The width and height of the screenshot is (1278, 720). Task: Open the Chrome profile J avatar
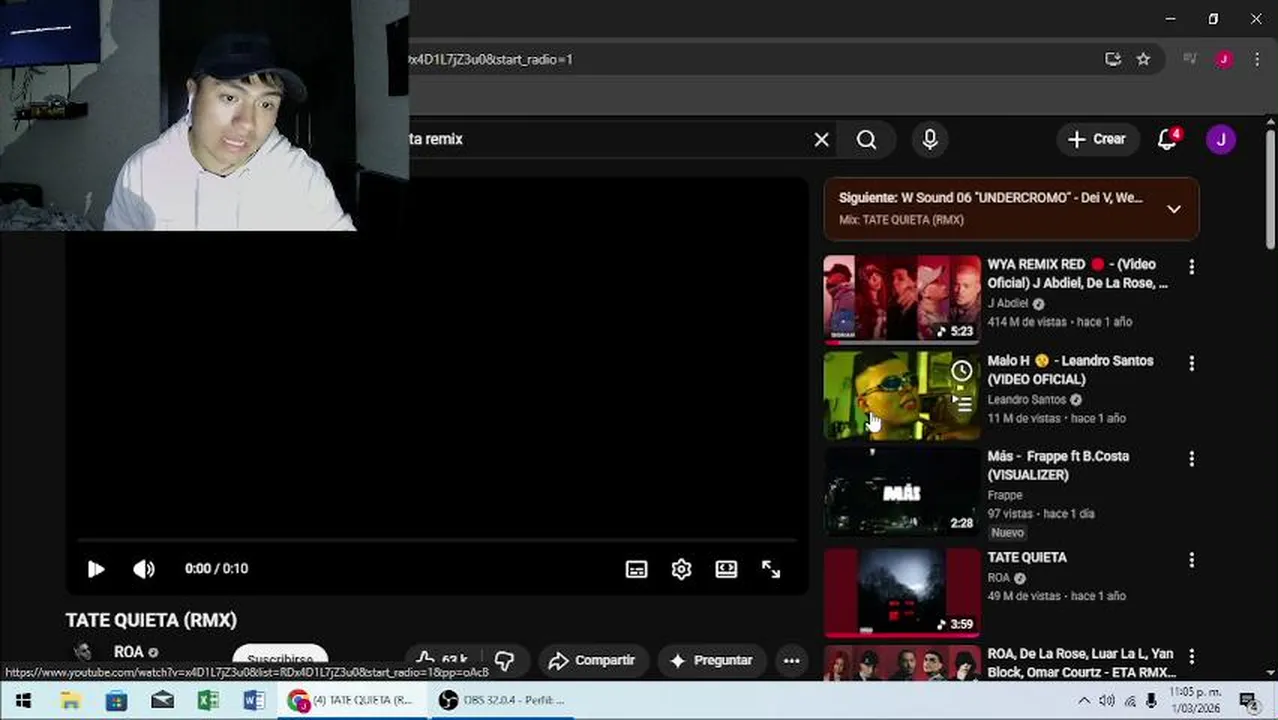[1223, 59]
